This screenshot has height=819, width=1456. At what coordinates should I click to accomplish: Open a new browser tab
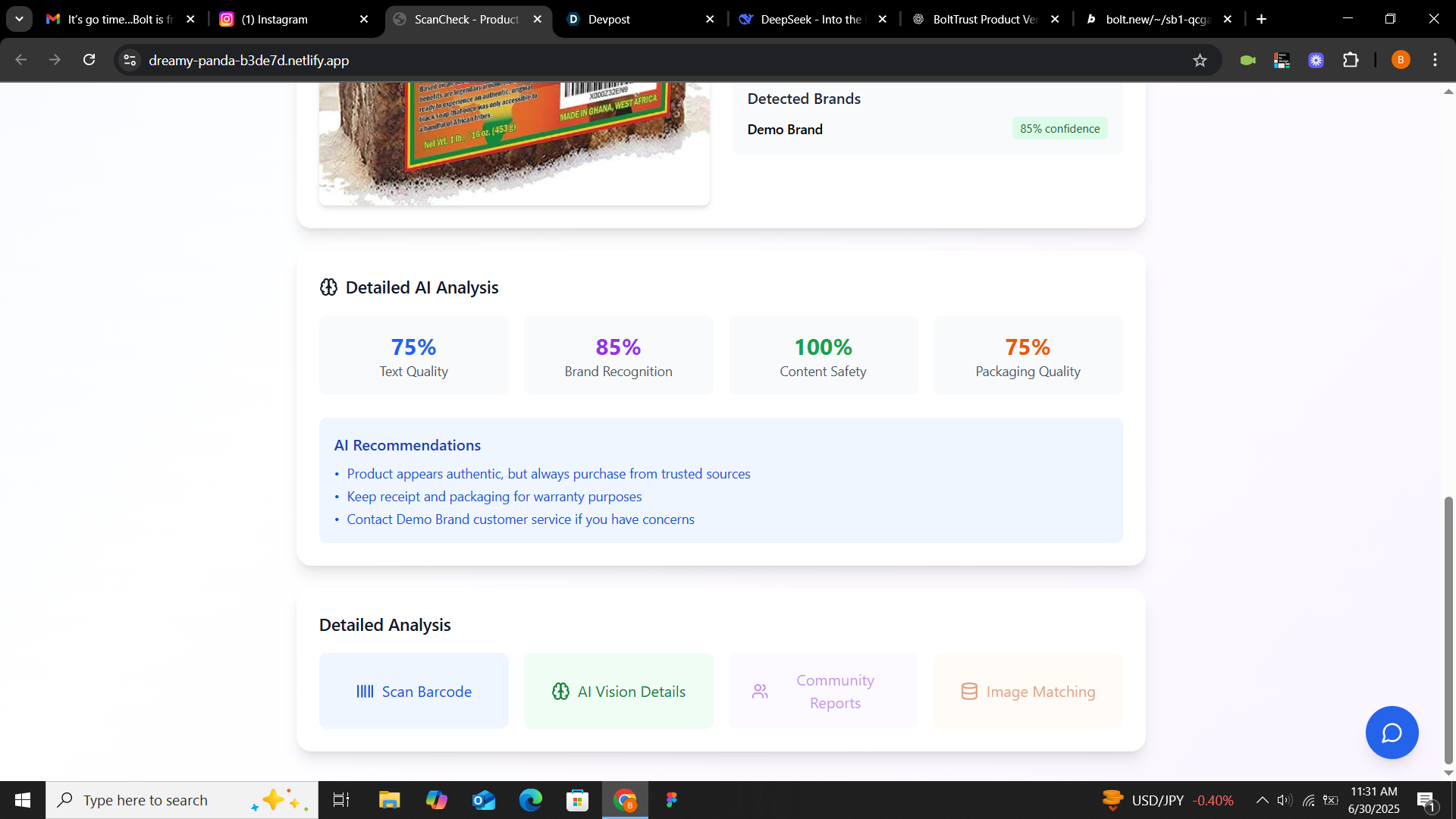click(1262, 19)
